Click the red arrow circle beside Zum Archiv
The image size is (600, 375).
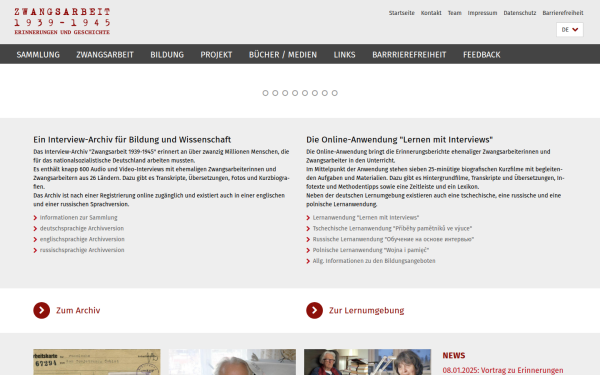(x=42, y=310)
